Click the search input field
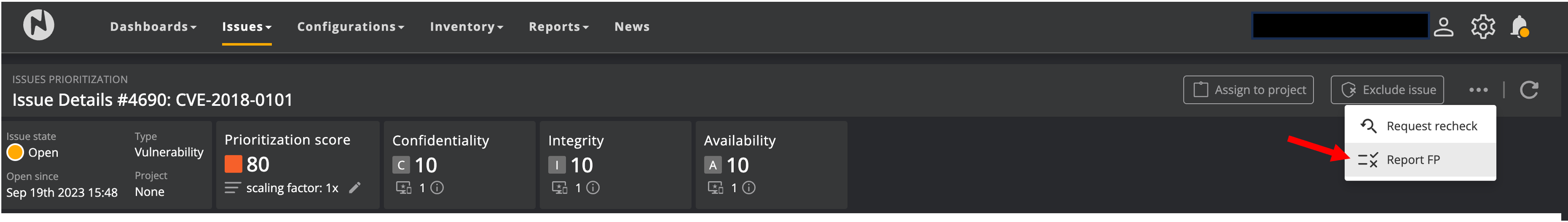This screenshot has height=222, width=1568. click(1340, 26)
